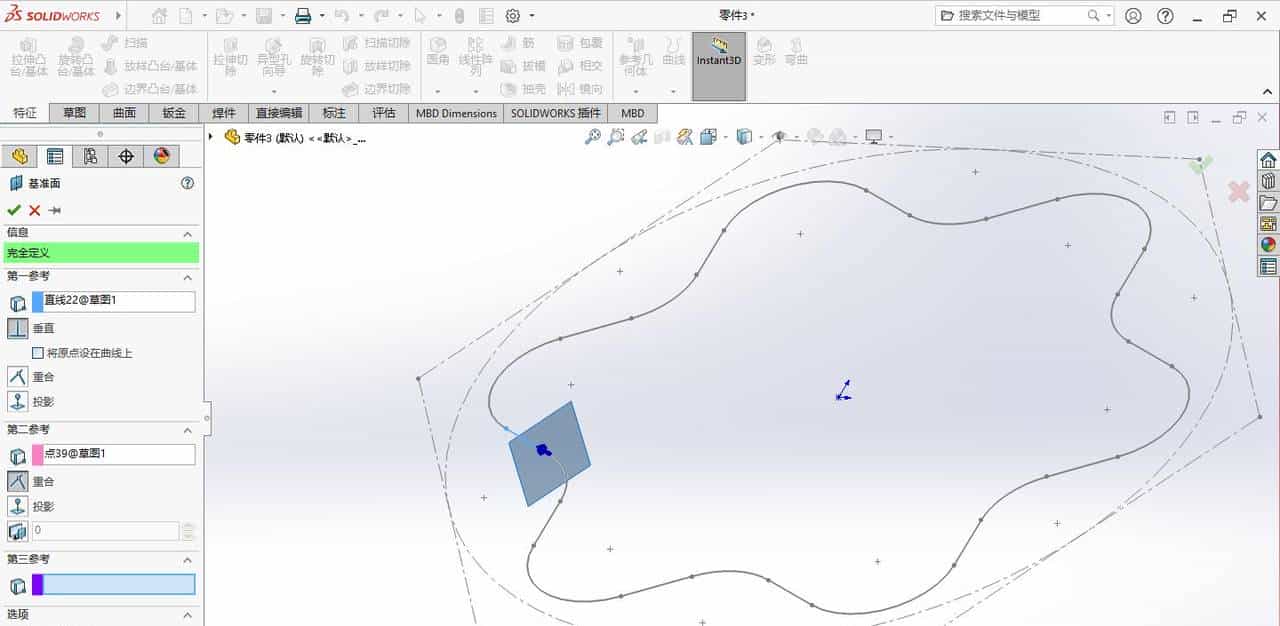
Task: Toggle 投影 under the Second Reference
Action: click(18, 505)
